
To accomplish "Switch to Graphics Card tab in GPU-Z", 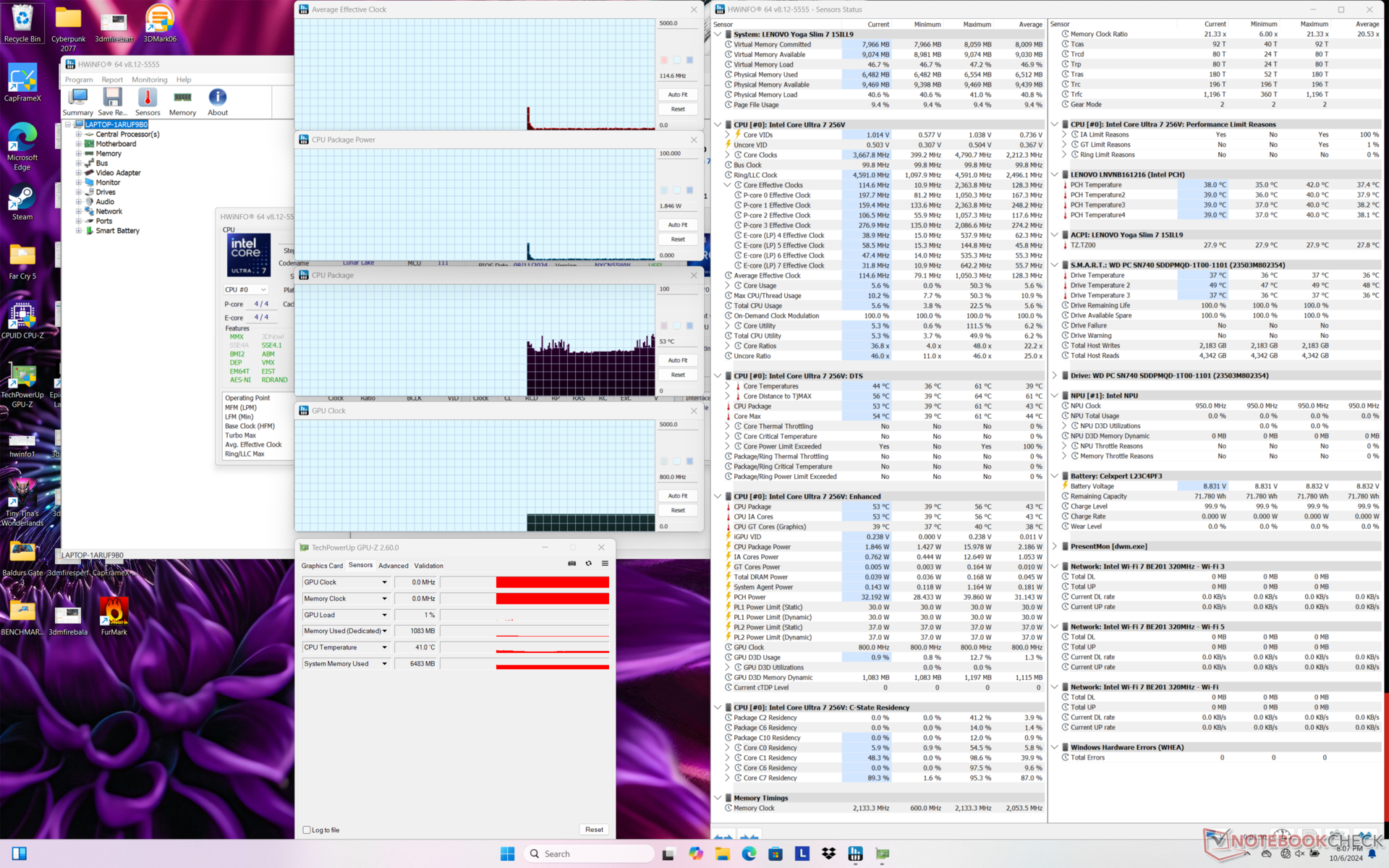I will (x=322, y=566).
